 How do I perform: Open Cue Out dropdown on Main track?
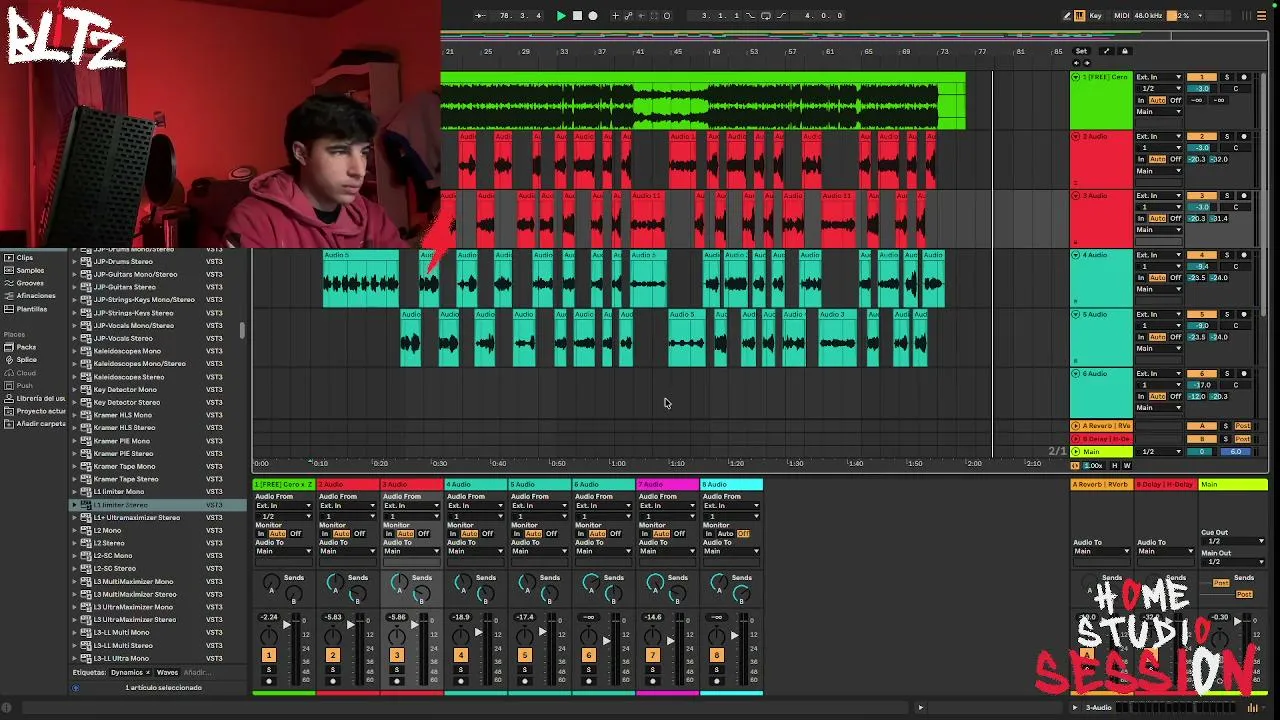1233,541
